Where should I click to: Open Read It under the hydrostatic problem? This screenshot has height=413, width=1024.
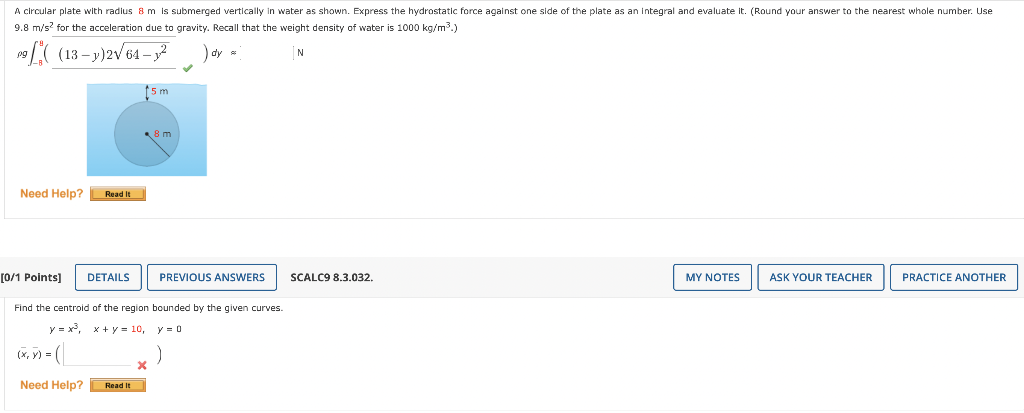point(118,194)
